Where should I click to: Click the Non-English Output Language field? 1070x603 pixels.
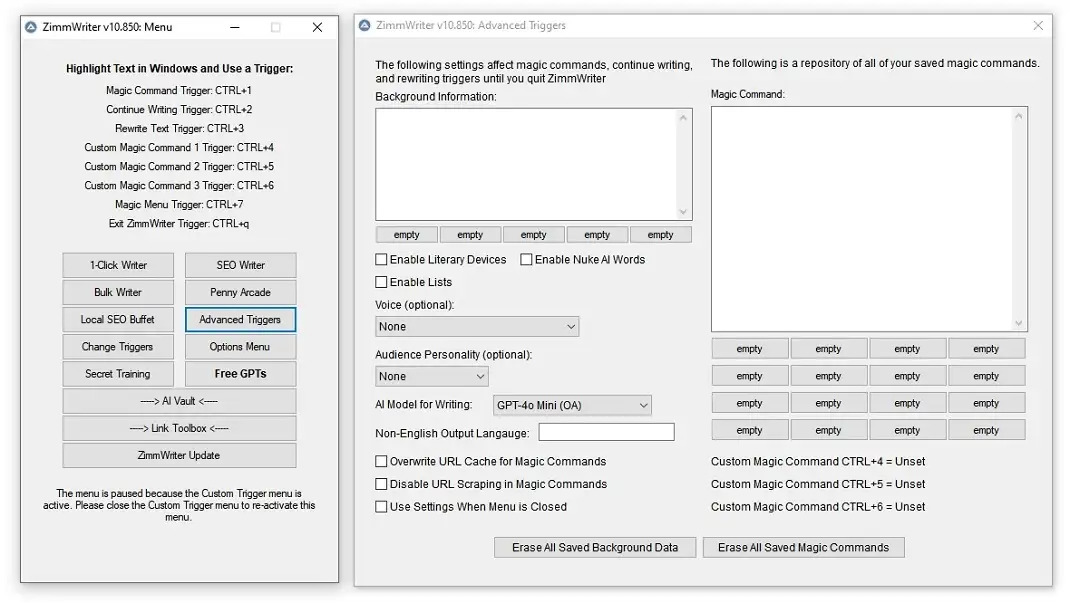click(x=606, y=432)
